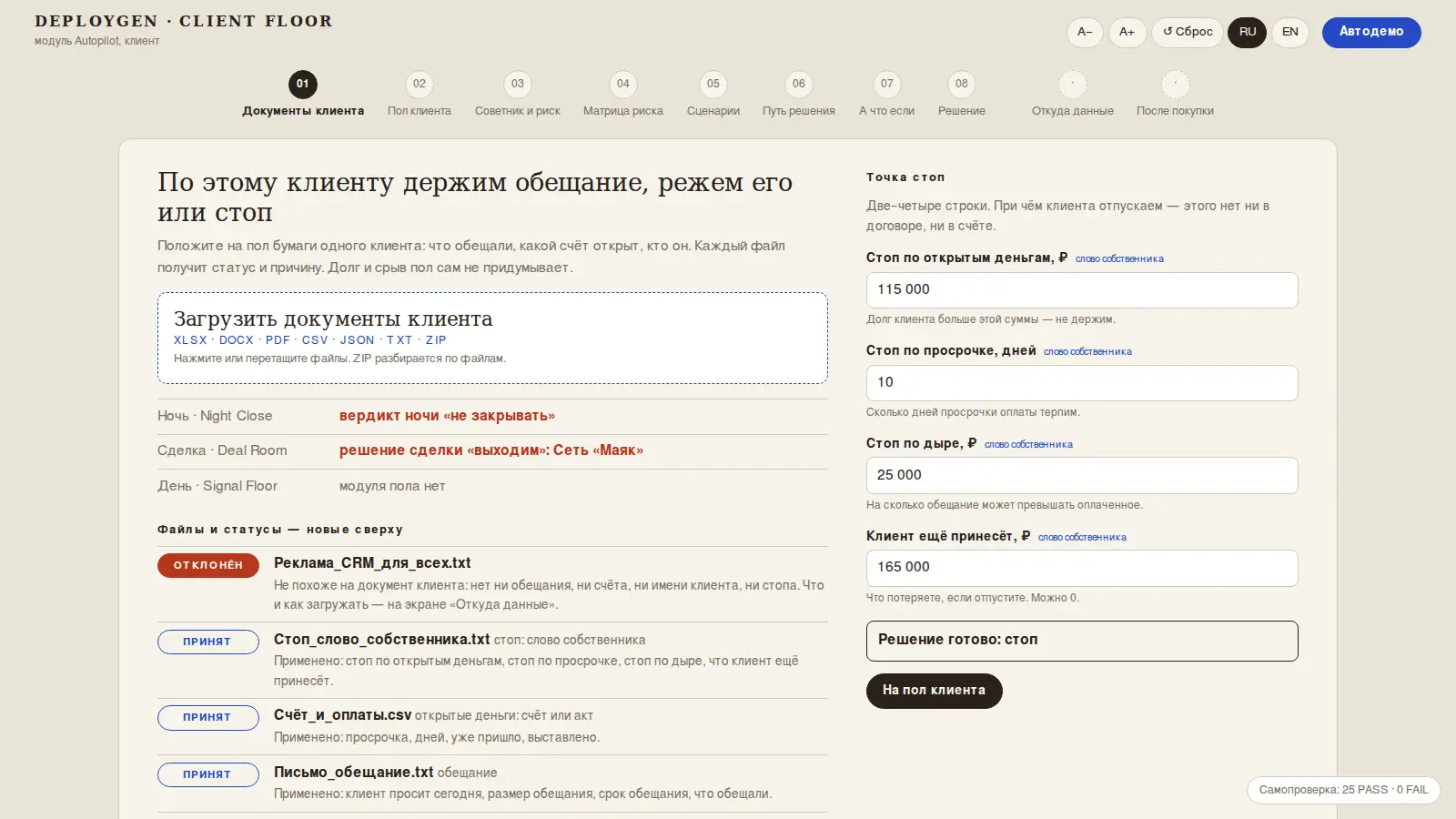Click ПРИНЯТ badge for Стоп_слово_собственника.txt
The image size is (1456, 819).
tap(208, 642)
